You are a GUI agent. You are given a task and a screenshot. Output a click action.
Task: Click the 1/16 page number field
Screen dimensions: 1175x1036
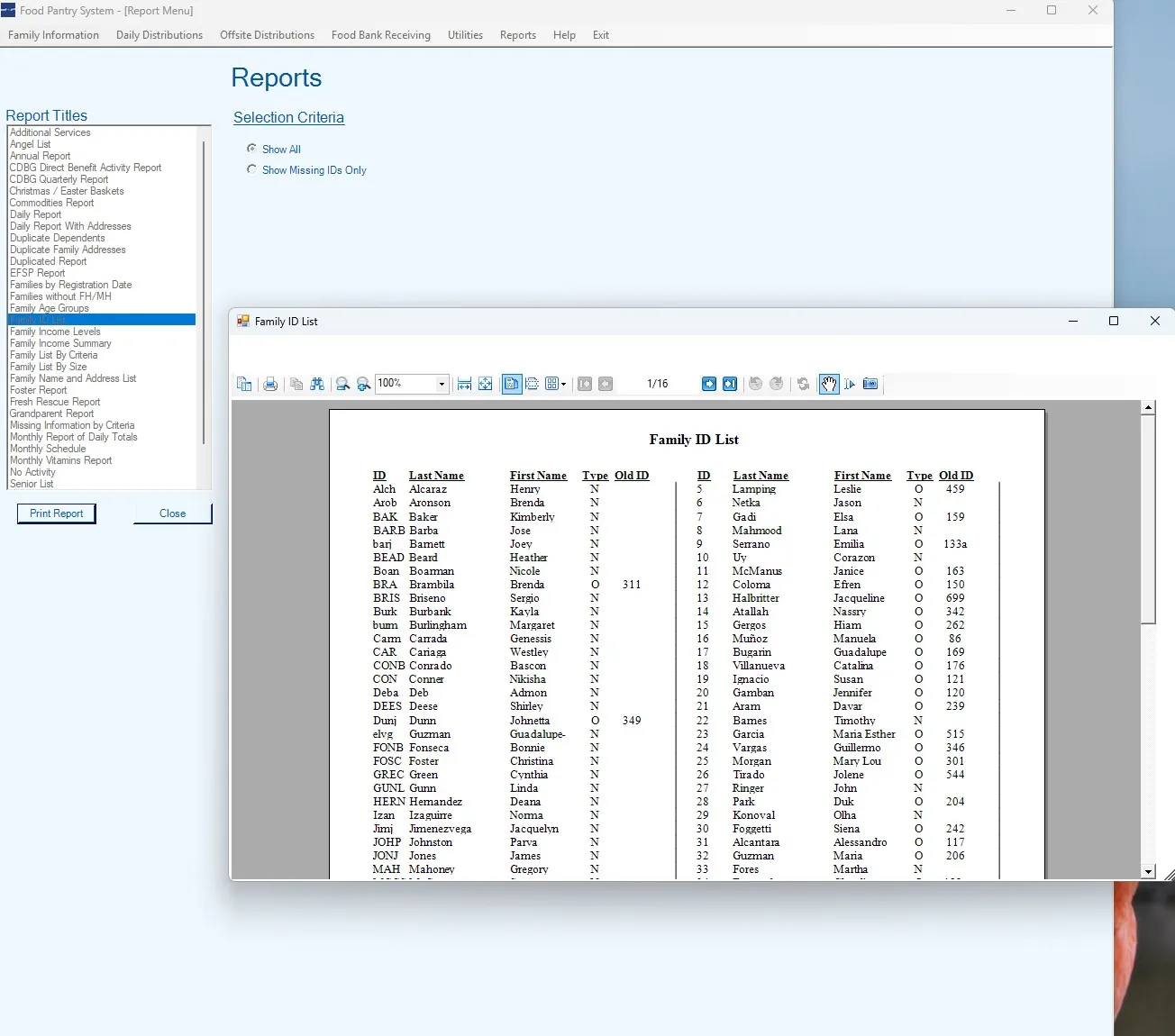tap(658, 384)
